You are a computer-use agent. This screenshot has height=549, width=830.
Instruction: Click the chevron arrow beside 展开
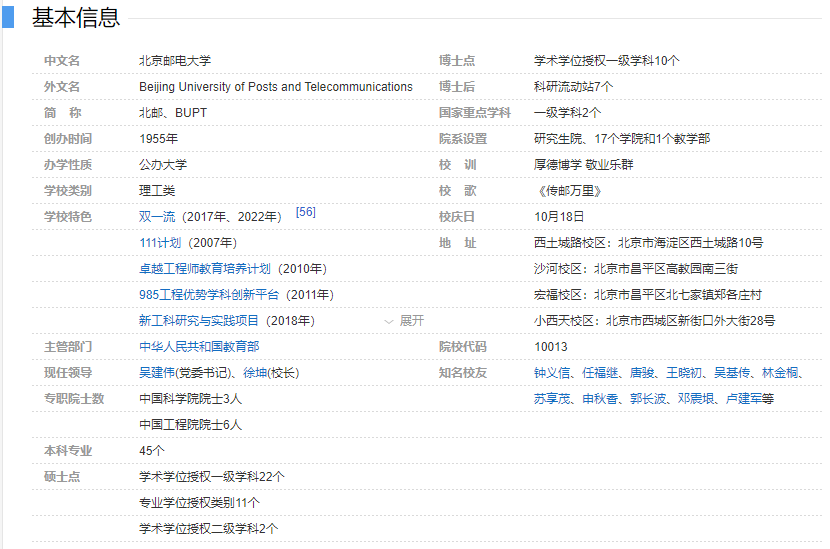pos(389,322)
